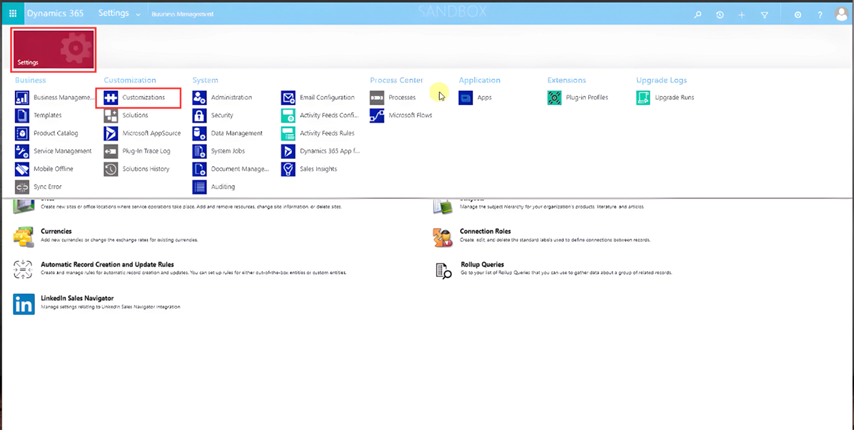Click the Dynamics 365 title
854x430 pixels.
click(56, 14)
